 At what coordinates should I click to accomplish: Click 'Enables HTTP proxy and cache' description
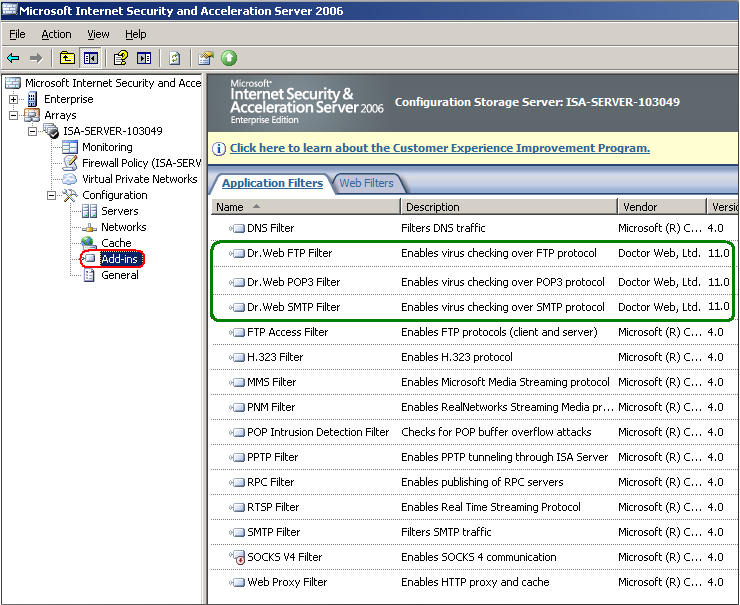(475, 582)
